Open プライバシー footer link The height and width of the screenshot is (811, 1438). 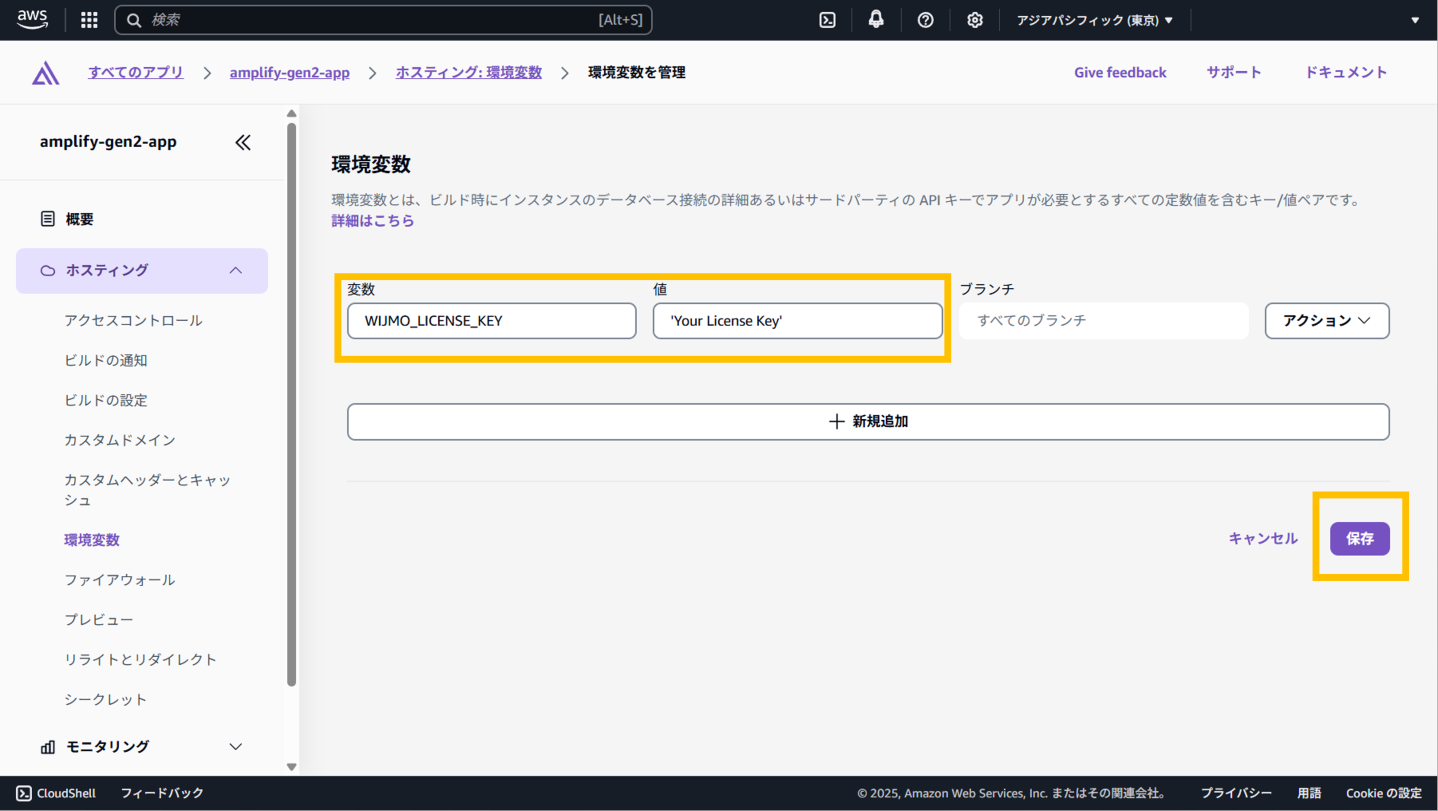pyautogui.click(x=1236, y=793)
